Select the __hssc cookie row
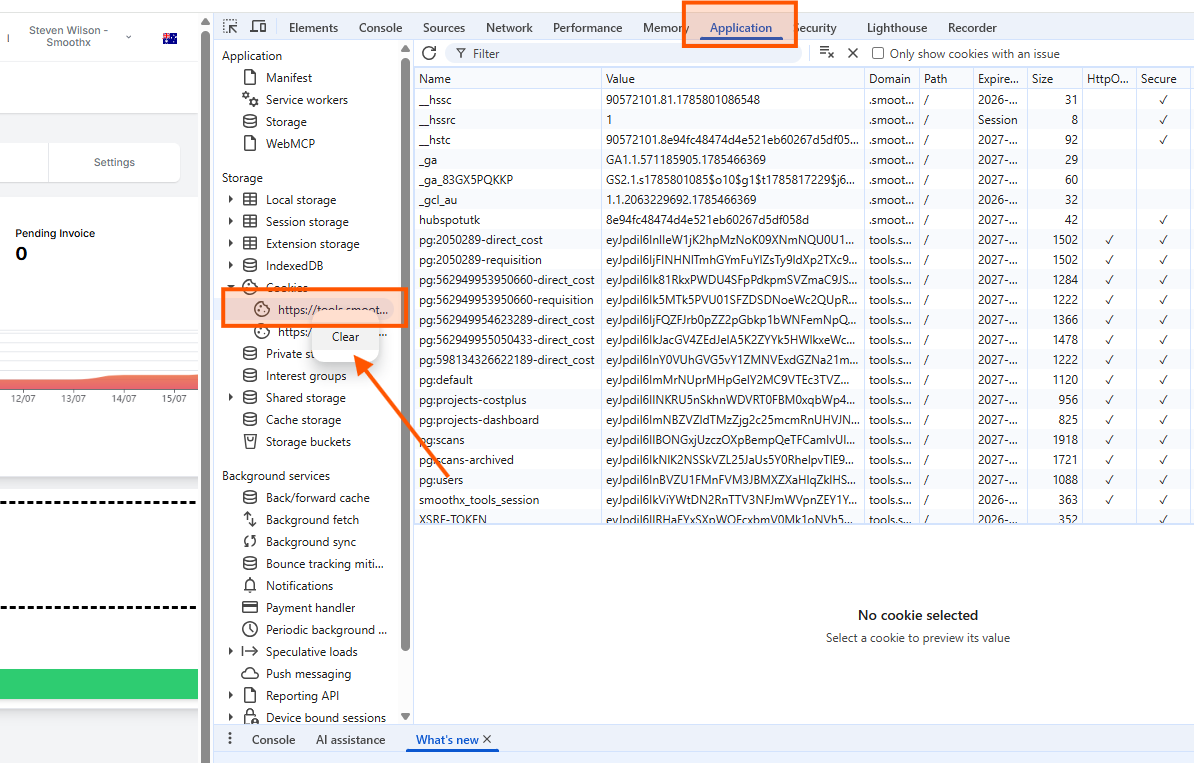This screenshot has width=1194, height=763. [803, 100]
